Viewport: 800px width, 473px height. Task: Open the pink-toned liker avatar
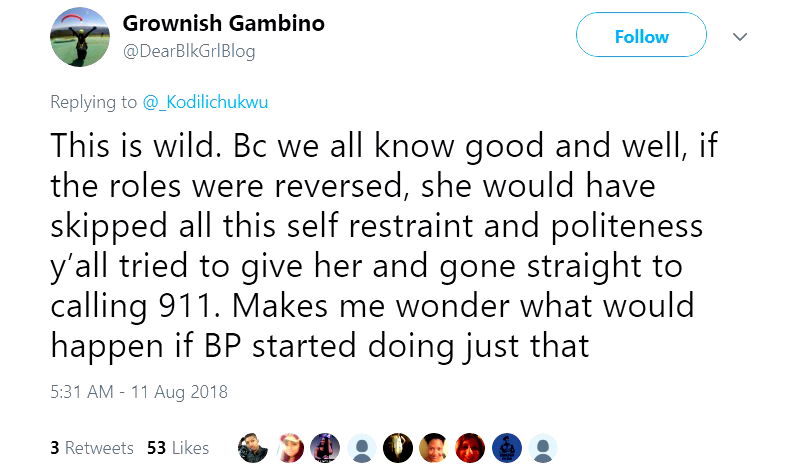click(x=289, y=448)
